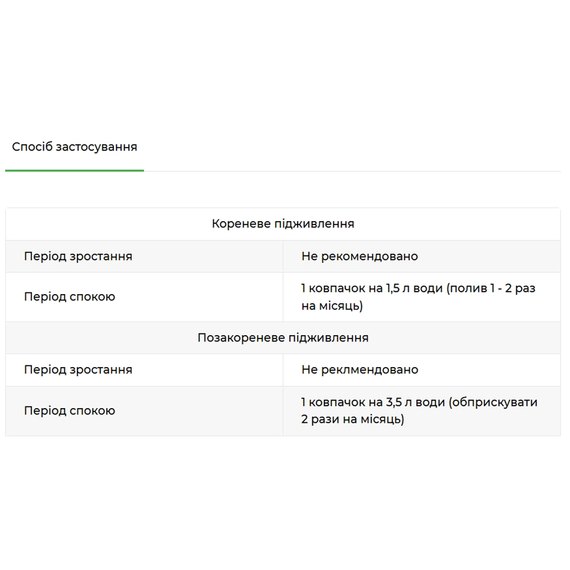Click Період зростання under Позакореневе підживлення
Screen dimensions: 570x570
coord(78,370)
